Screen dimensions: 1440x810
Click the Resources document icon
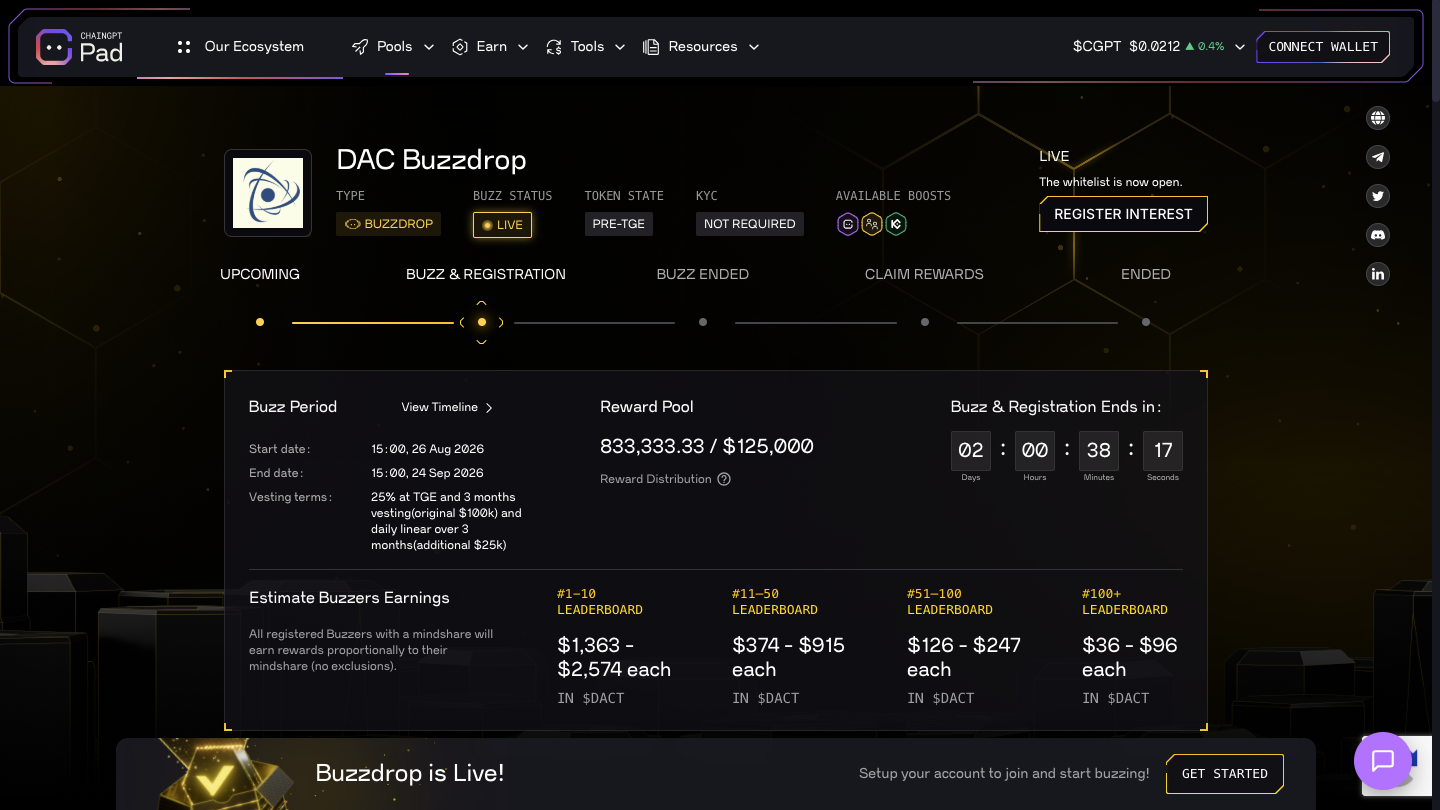pos(651,47)
